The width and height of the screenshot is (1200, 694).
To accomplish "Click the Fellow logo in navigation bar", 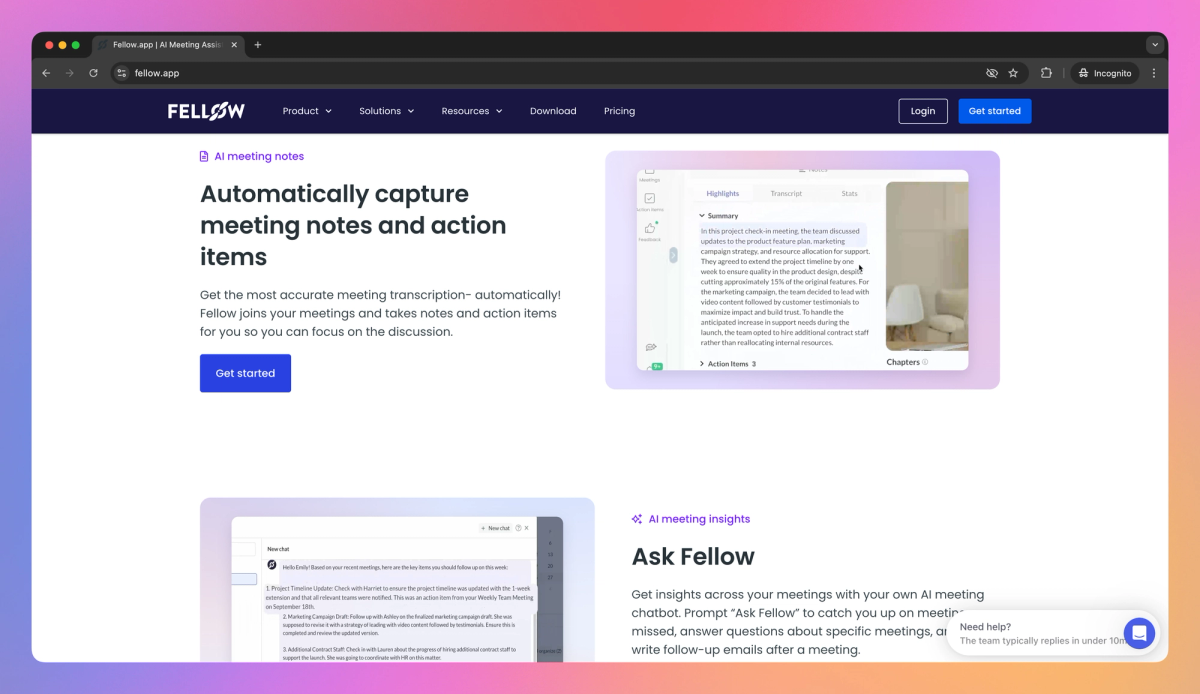I will [x=206, y=111].
